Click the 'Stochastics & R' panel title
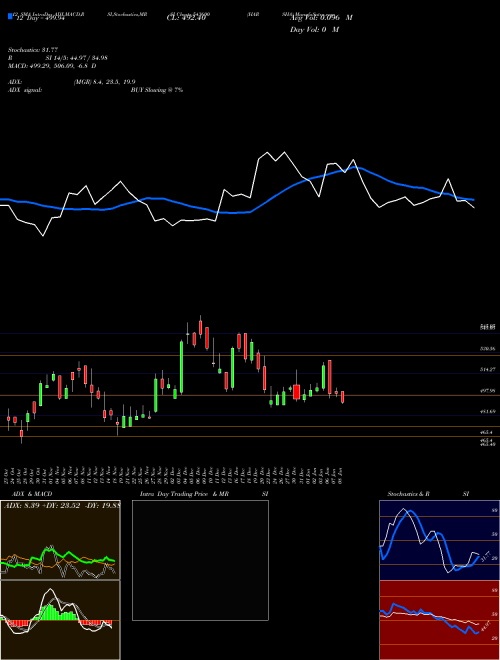Screen dimensions: 500x660 (x=409, y=494)
